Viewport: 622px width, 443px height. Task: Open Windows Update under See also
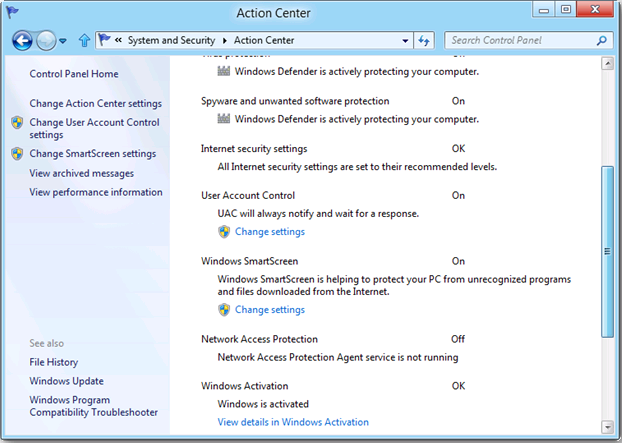(x=67, y=381)
